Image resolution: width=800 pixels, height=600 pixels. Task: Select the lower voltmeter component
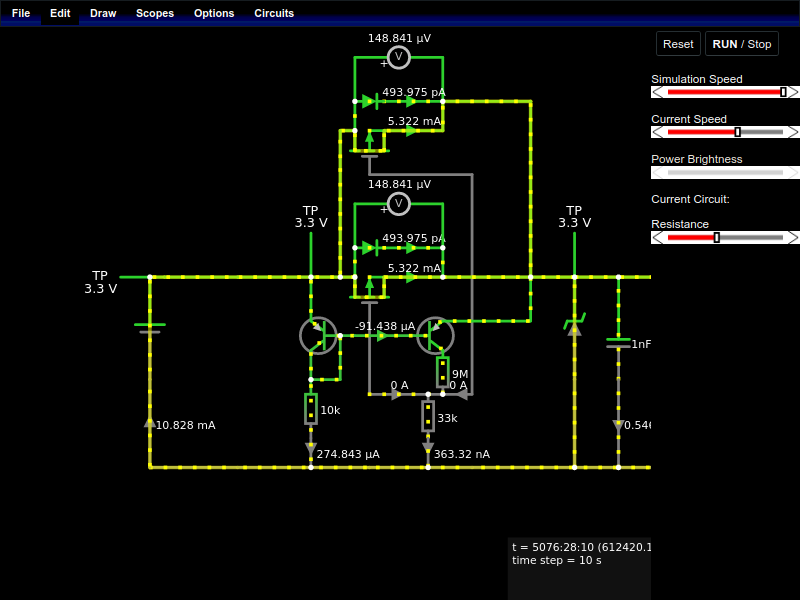(x=398, y=204)
